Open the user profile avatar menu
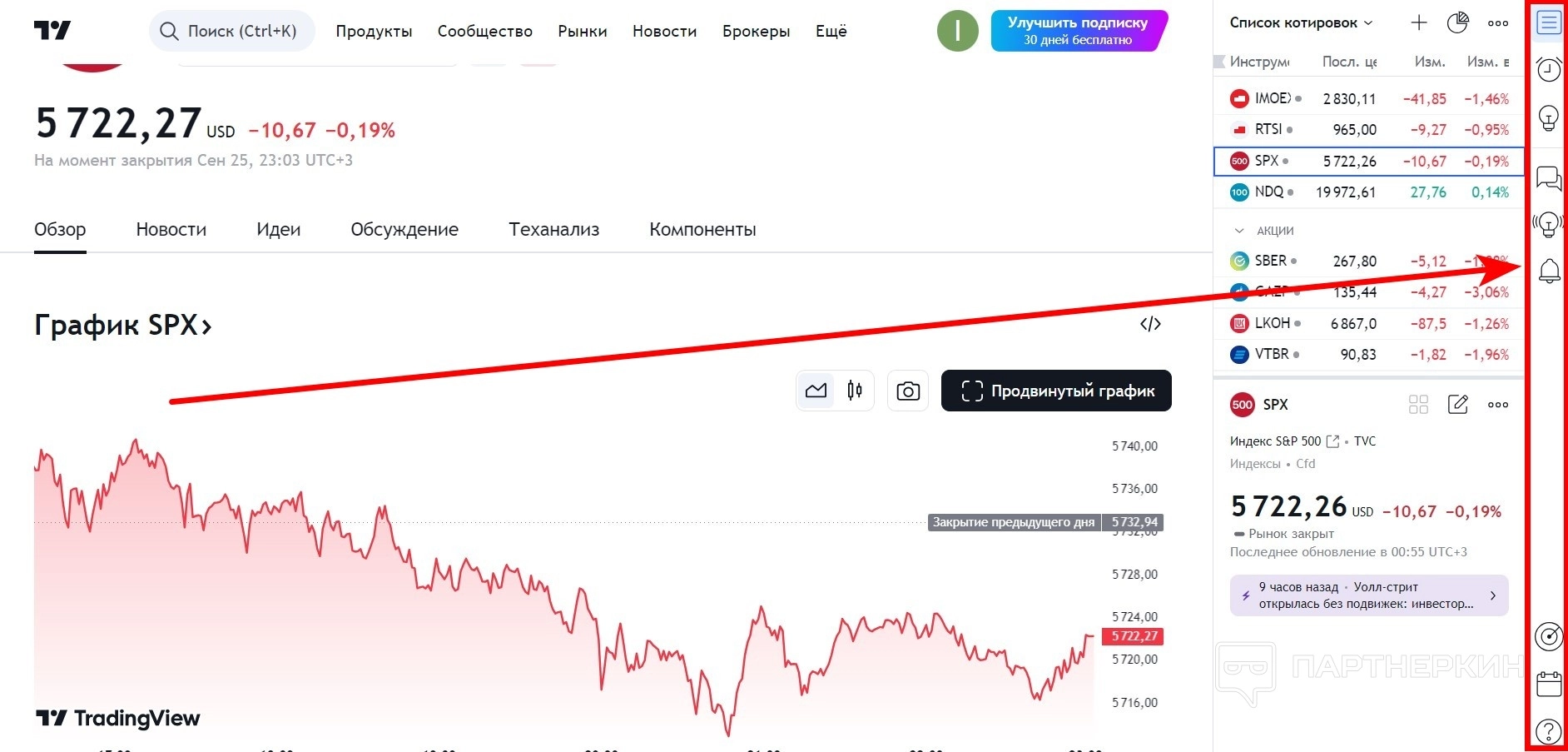Screen dimensions: 1568x752 pos(957,31)
